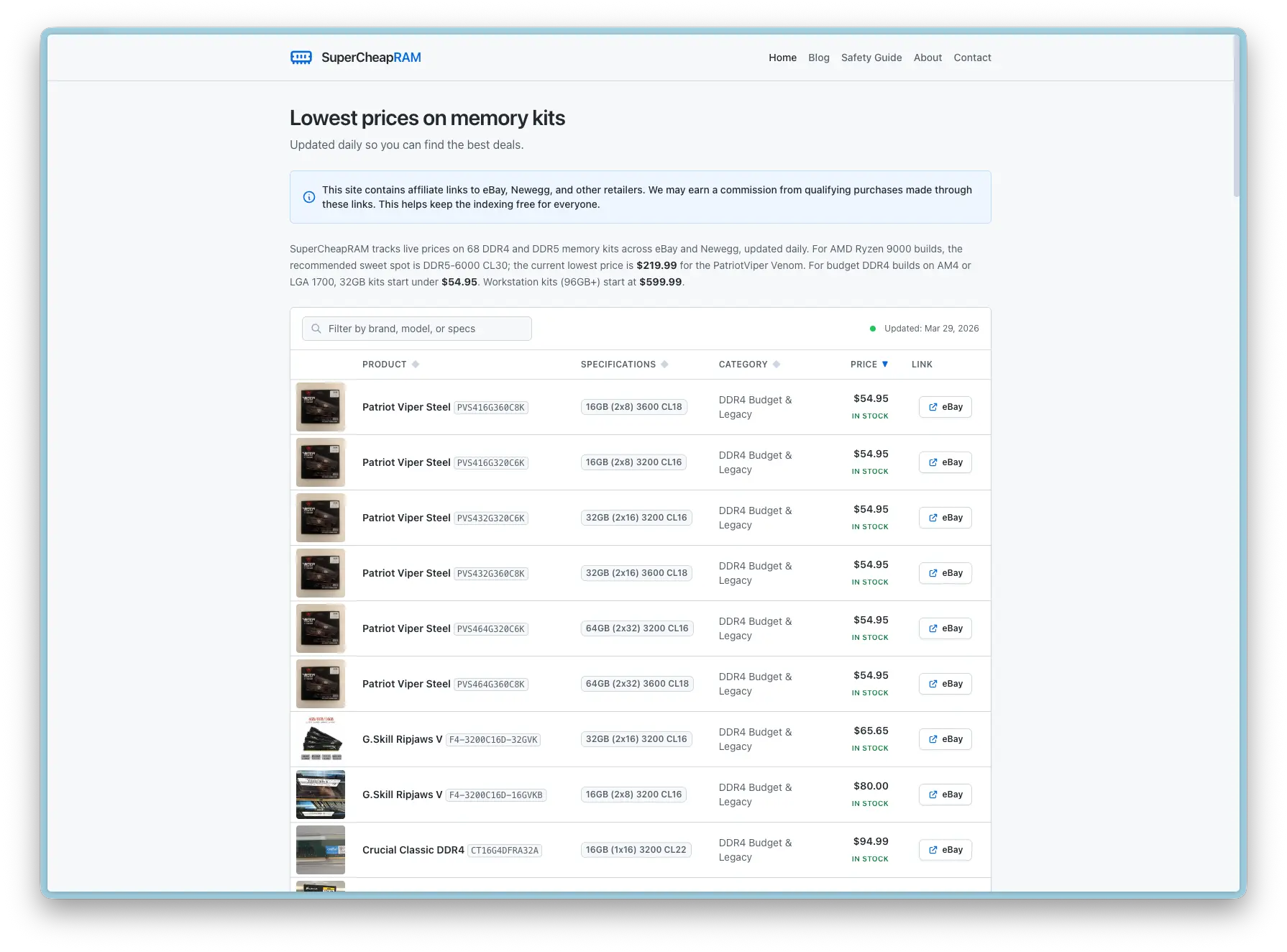
Task: Click the 64GB (2x32) 3600 CL18 spec tag
Action: (x=637, y=684)
